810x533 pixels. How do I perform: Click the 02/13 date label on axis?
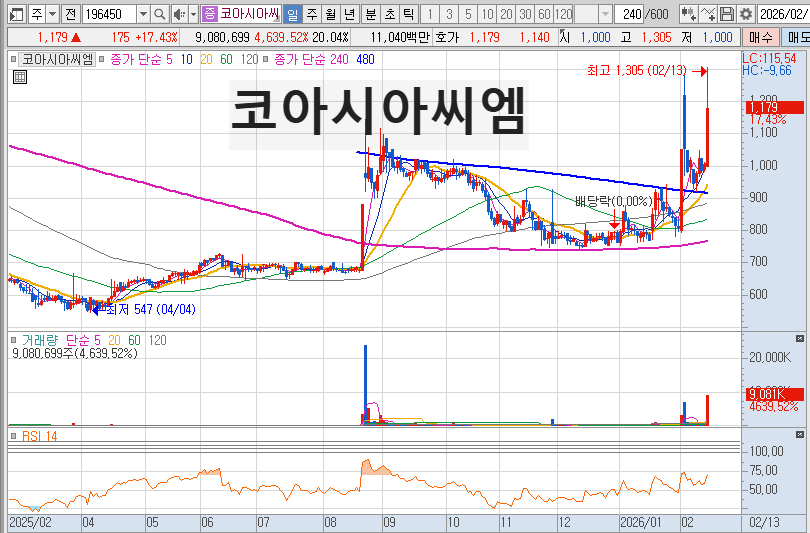click(765, 522)
